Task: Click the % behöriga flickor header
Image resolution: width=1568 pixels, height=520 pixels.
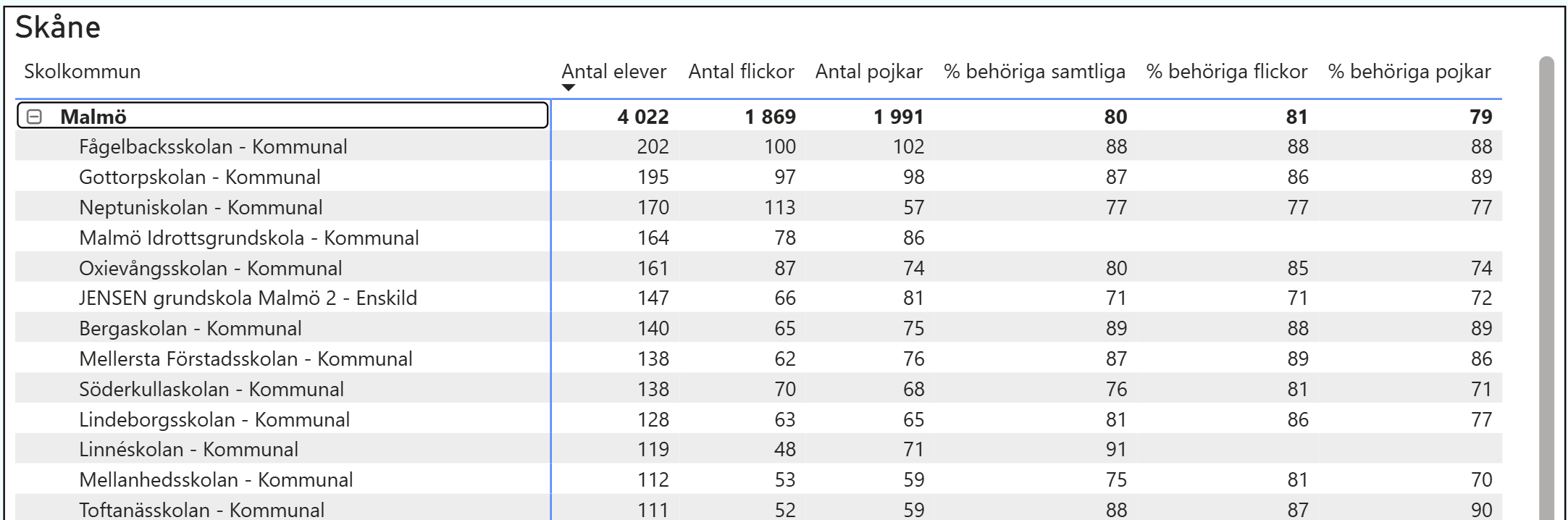Action: (1226, 72)
